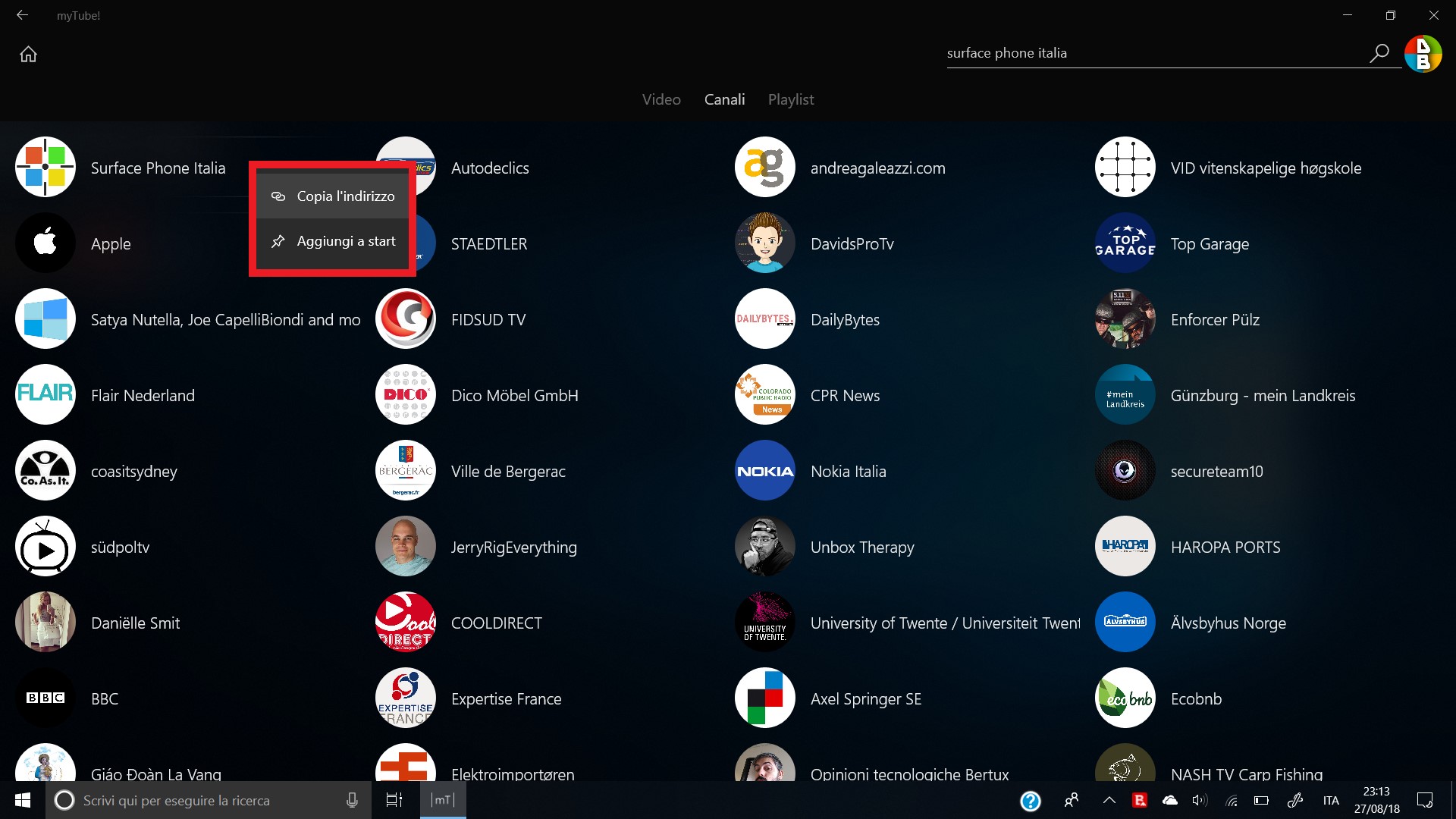Switch to the Canali tab
Screen dimensions: 1456x819
click(x=724, y=99)
